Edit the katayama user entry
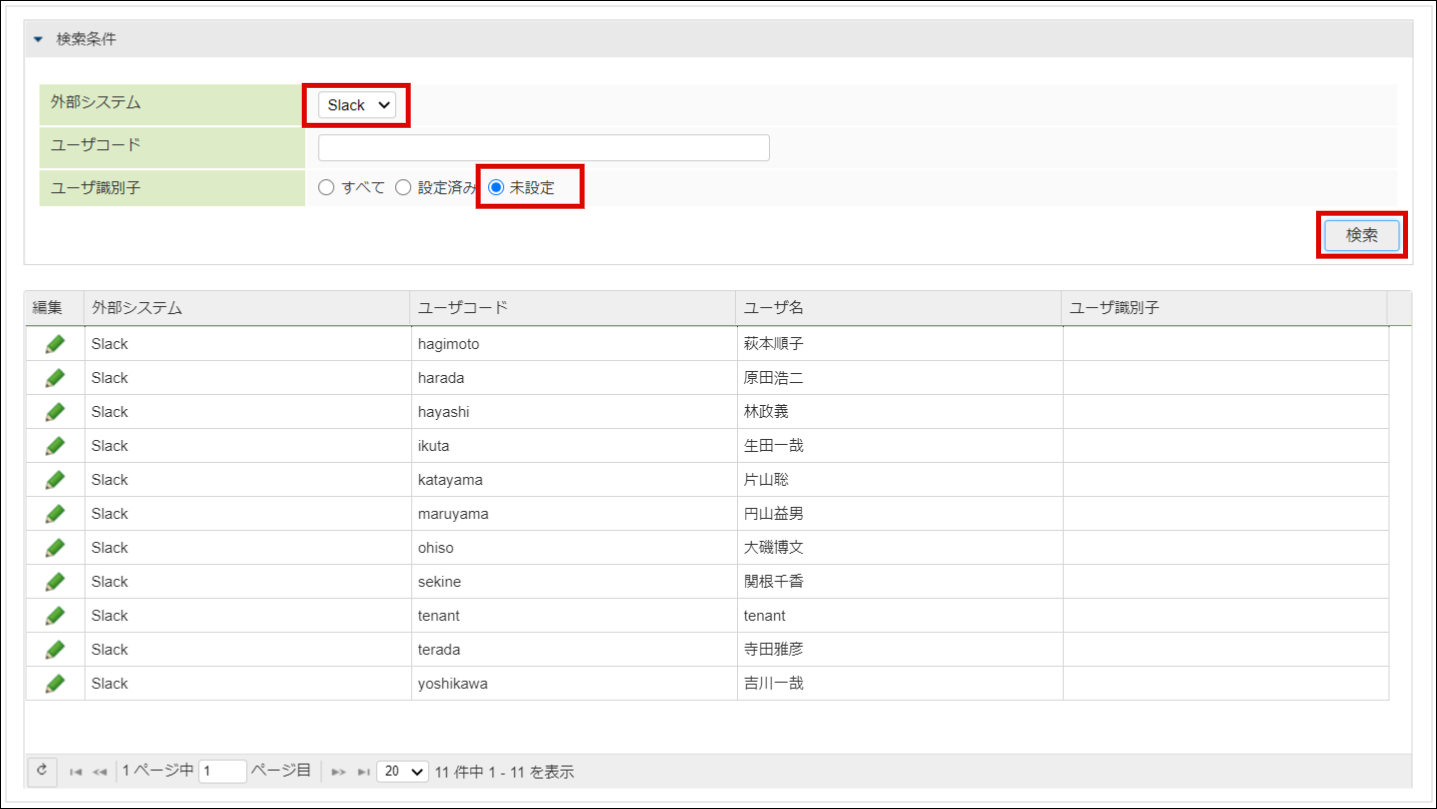The image size is (1437, 809). (55, 480)
